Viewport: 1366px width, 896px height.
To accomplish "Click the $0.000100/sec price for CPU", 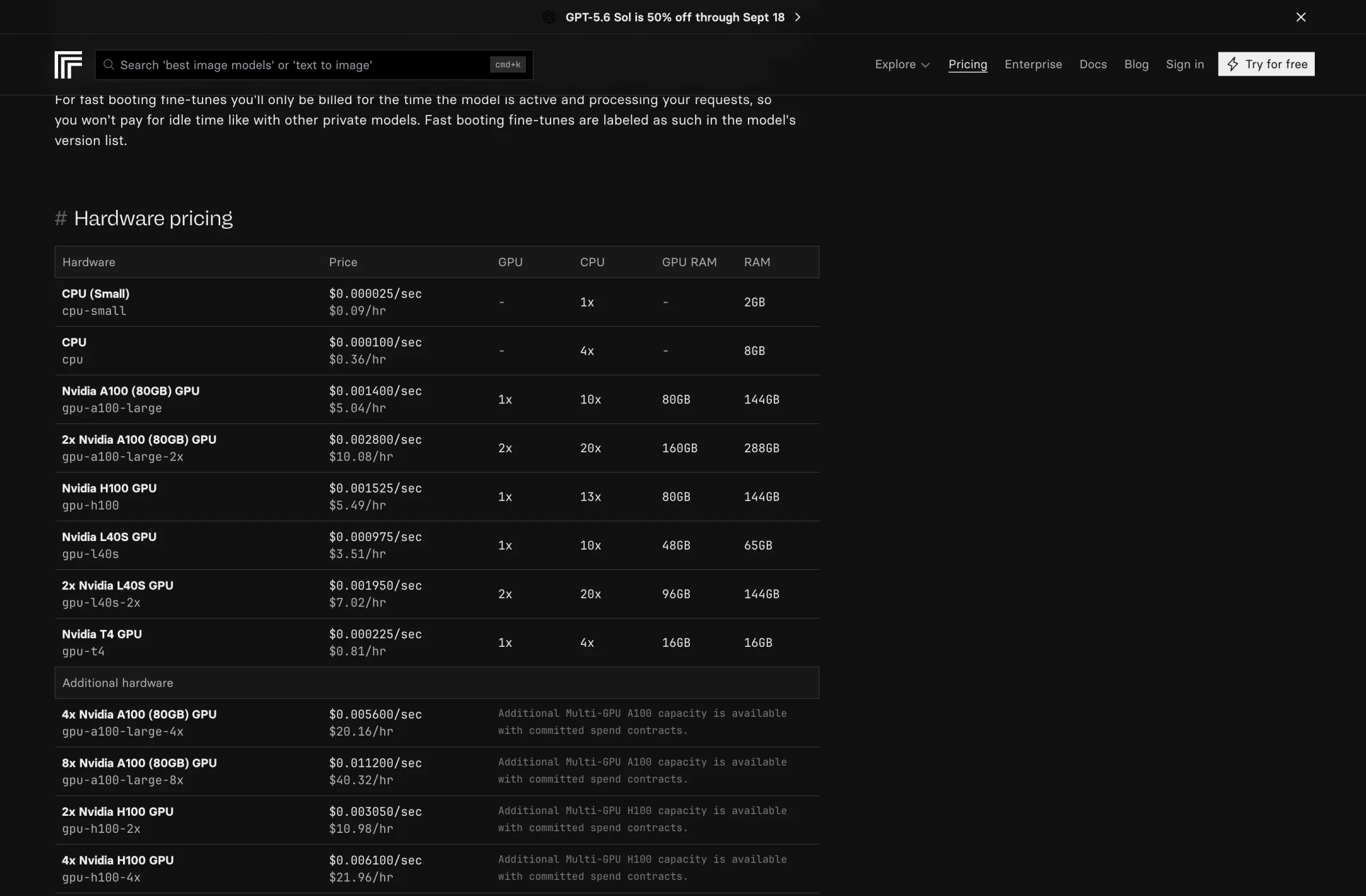I will point(375,342).
